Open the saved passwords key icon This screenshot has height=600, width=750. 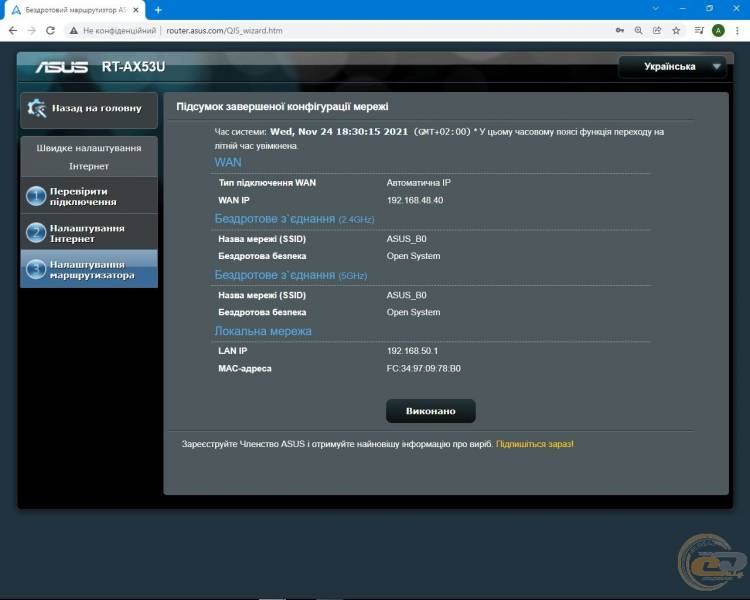pyautogui.click(x=619, y=31)
